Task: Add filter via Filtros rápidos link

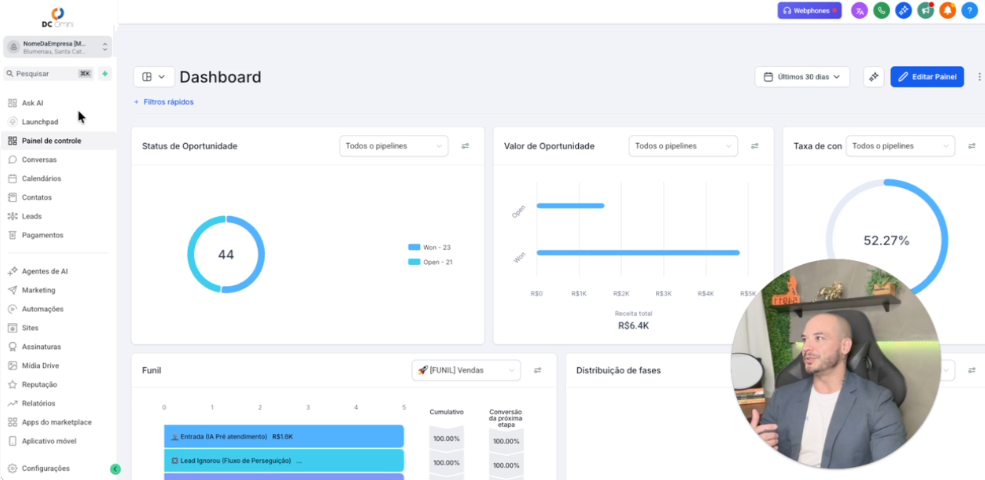Action: pos(164,102)
